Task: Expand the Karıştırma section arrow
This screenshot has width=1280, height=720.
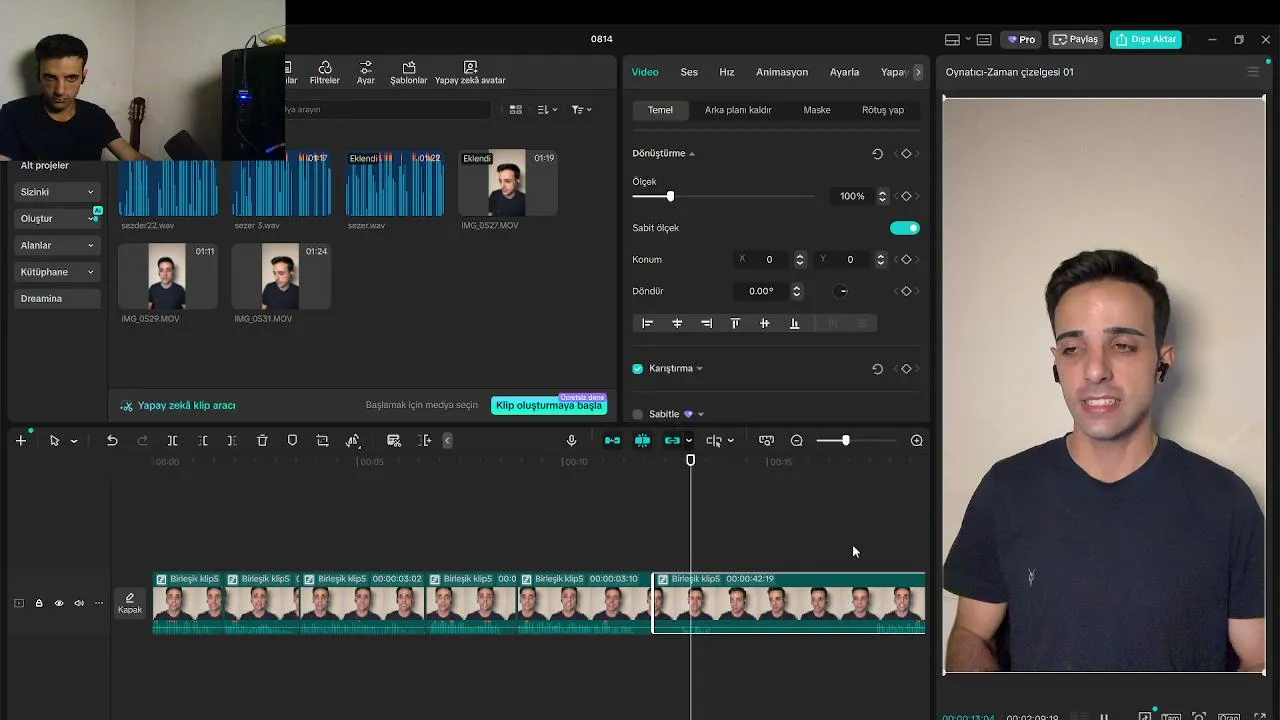Action: coord(699,369)
